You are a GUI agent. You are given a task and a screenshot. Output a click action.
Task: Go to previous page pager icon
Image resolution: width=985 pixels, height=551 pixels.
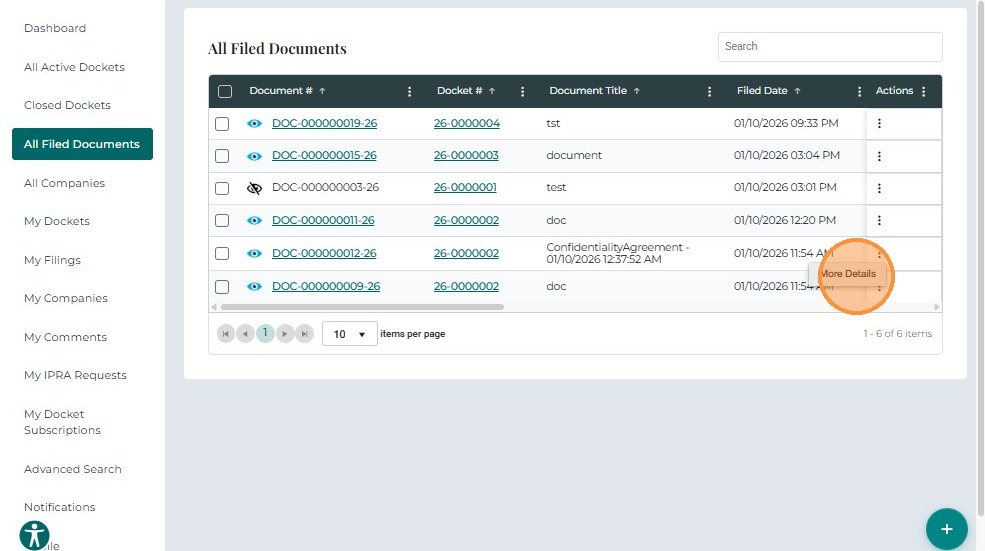point(245,334)
